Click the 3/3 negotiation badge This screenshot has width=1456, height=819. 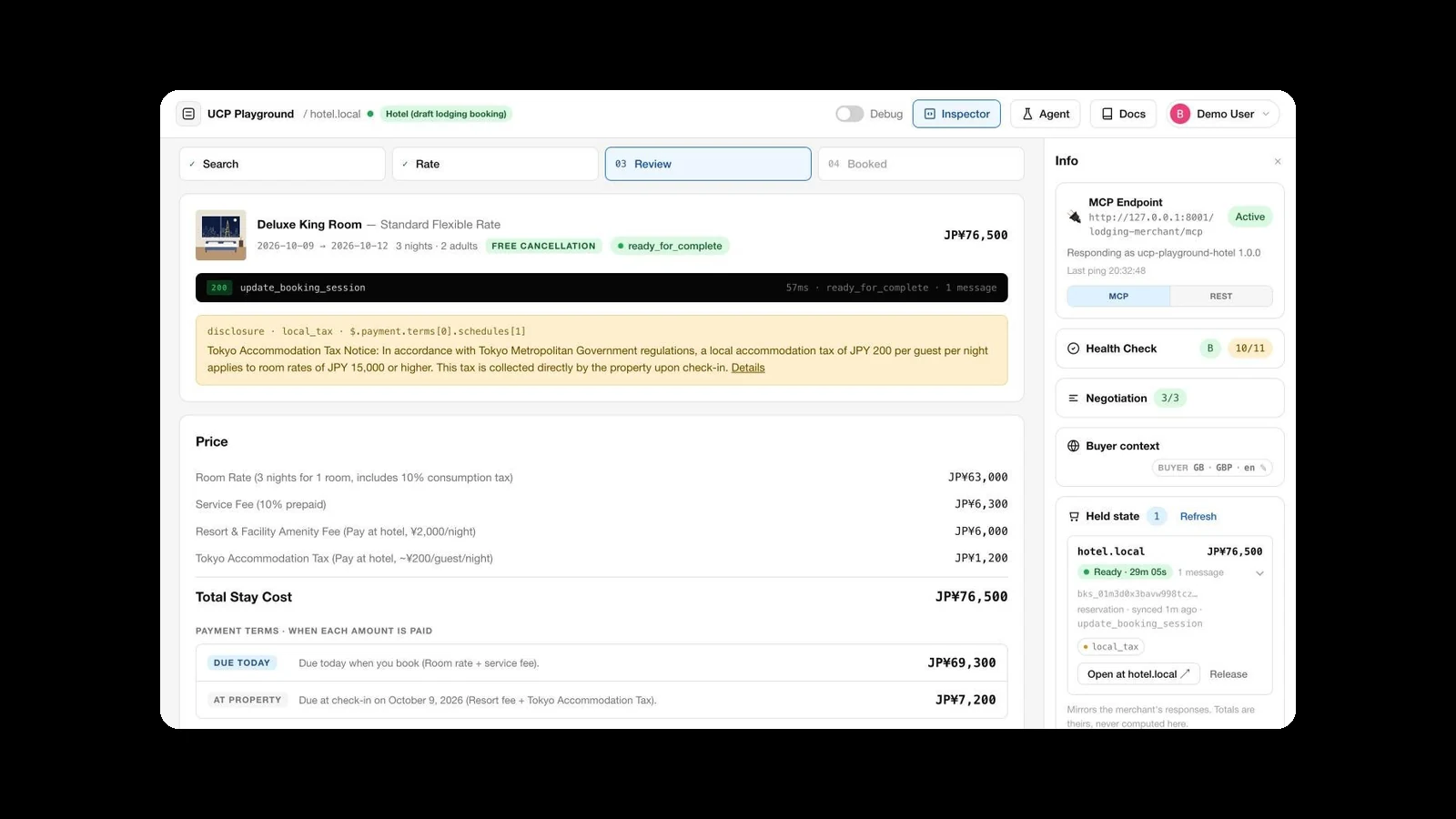click(1170, 398)
